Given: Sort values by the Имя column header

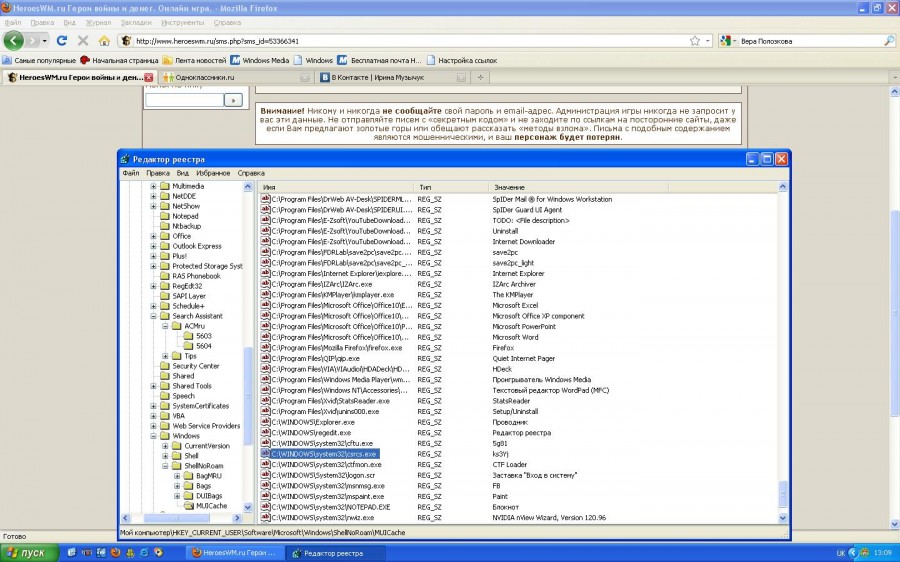Looking at the screenshot, I should (x=336, y=187).
